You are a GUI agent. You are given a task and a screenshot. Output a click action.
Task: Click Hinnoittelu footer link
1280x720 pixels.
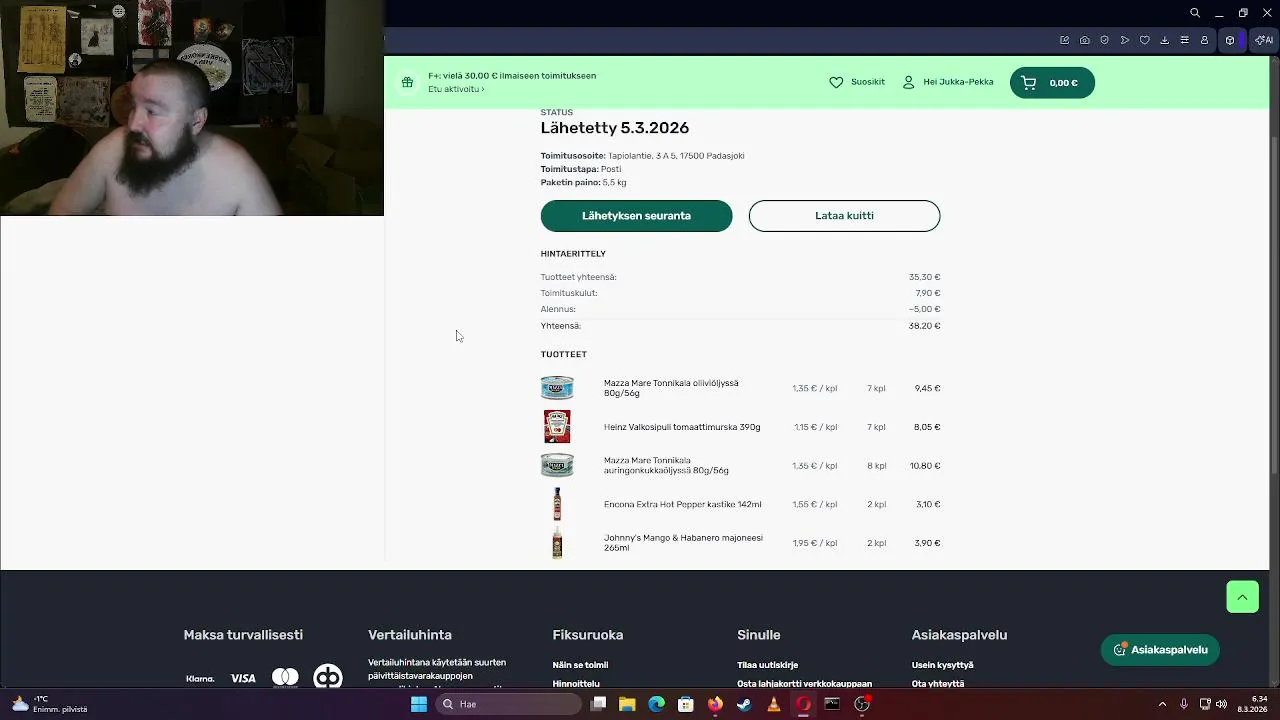[576, 684]
